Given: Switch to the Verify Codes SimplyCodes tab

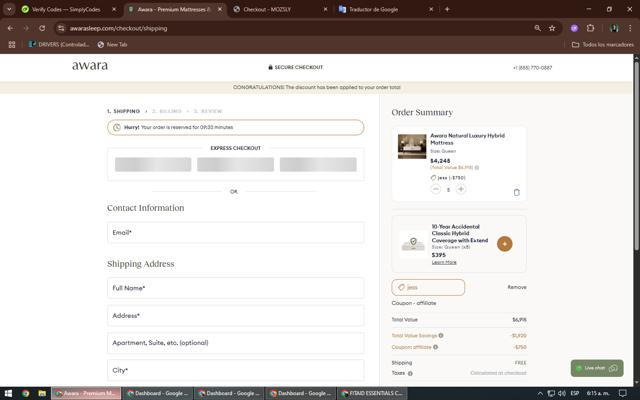Looking at the screenshot, I should coord(67,9).
